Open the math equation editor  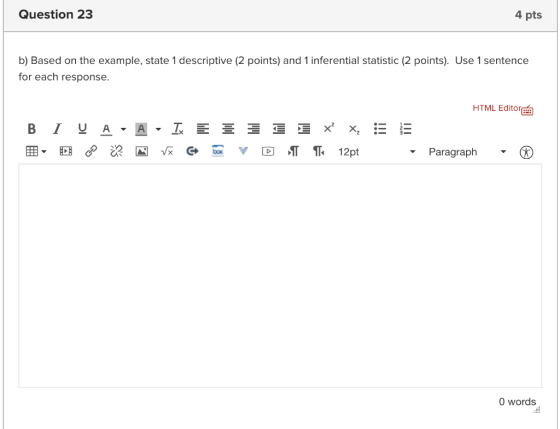pos(167,151)
